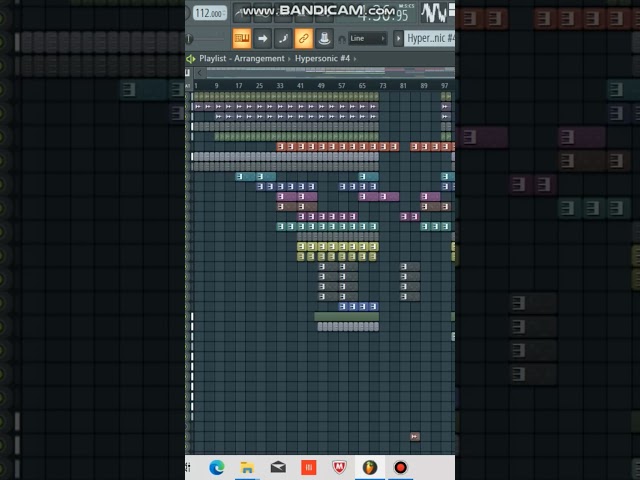Enable the note stroke icon button
The height and width of the screenshot is (480, 640).
[x=283, y=38]
